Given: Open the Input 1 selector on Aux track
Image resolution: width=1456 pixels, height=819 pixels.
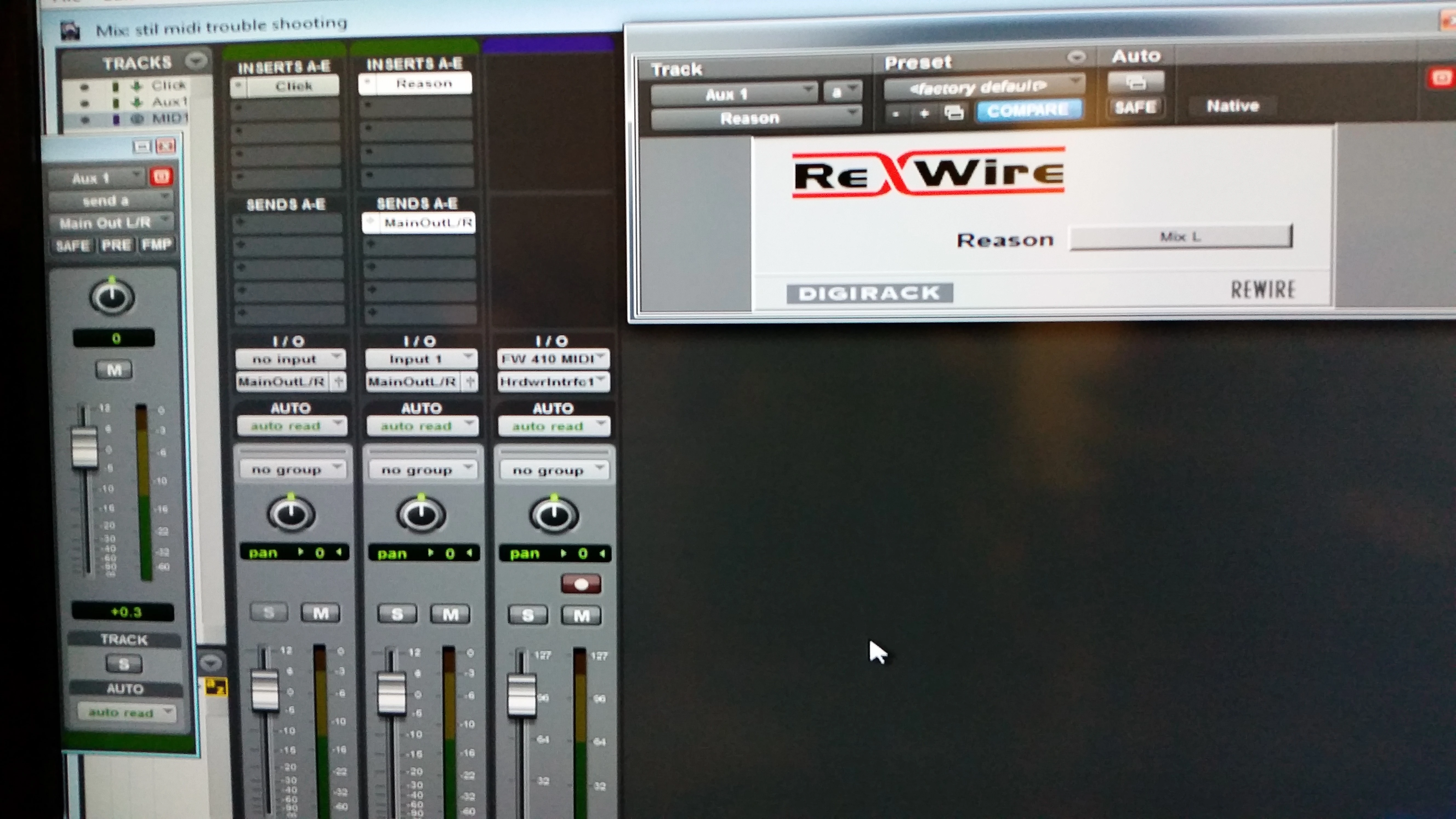Looking at the screenshot, I should tap(420, 359).
